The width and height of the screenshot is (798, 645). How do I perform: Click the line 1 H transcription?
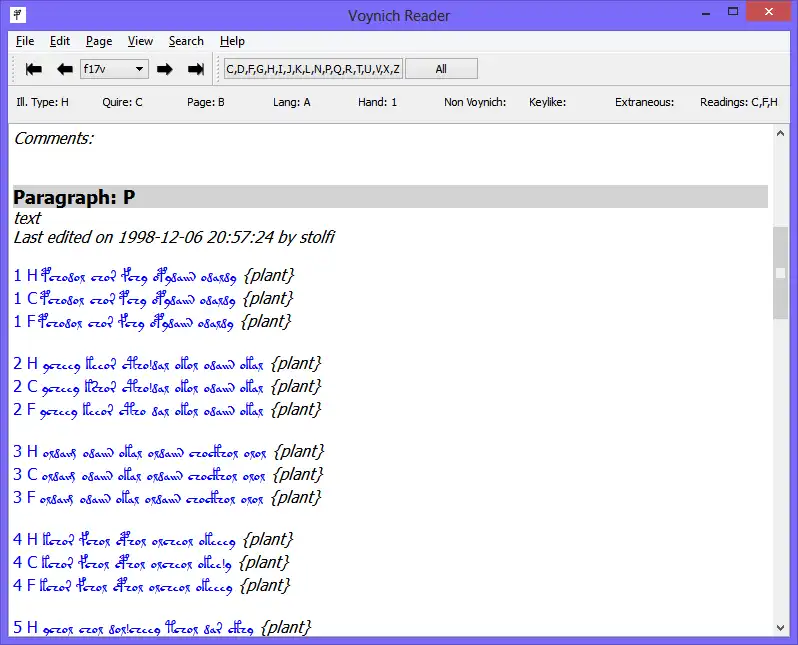coord(154,276)
